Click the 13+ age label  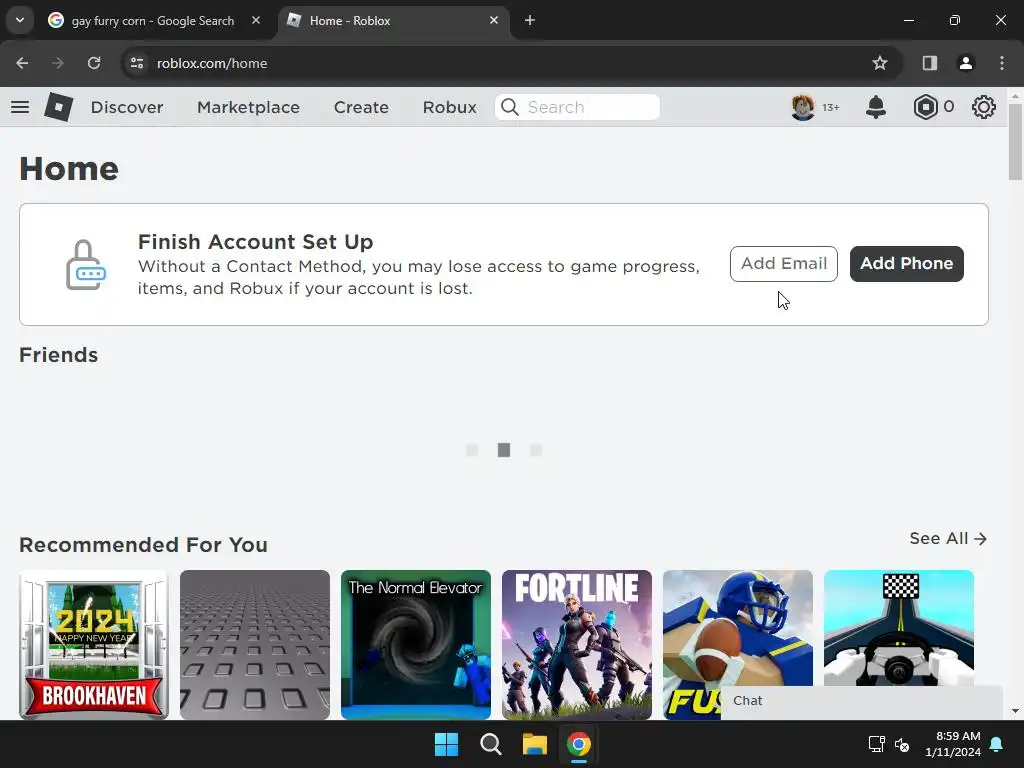coord(831,107)
